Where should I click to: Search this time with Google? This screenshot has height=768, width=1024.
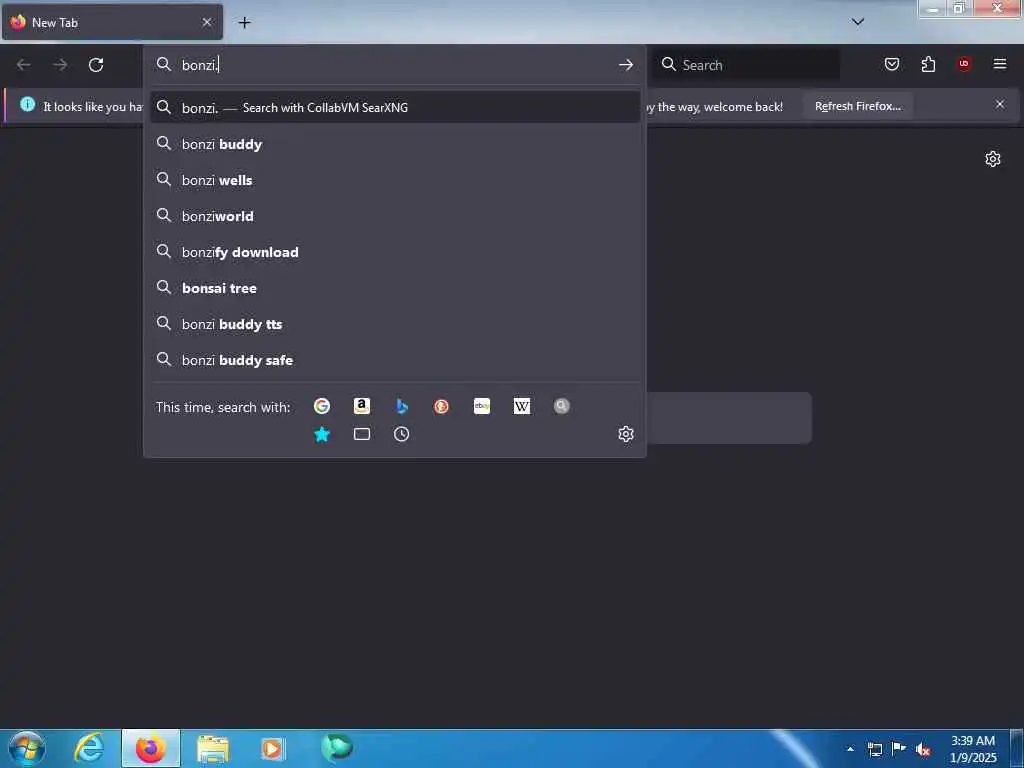click(322, 406)
